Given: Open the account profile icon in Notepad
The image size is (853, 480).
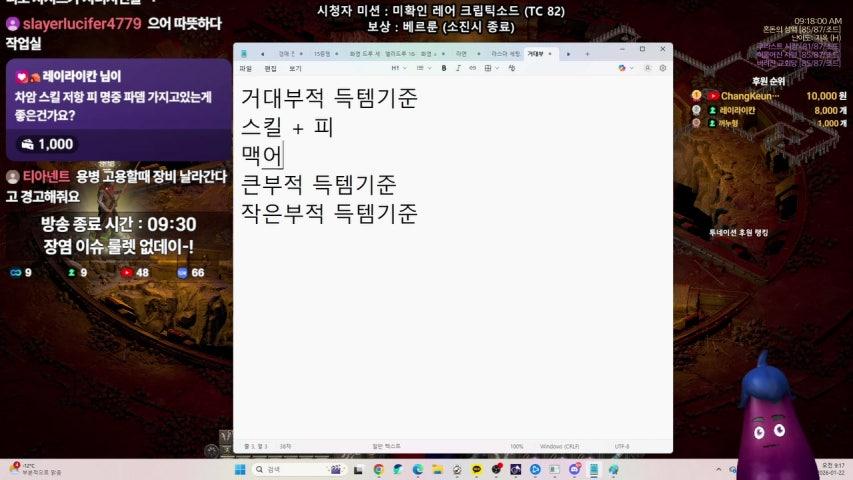Looking at the screenshot, I should pos(647,68).
